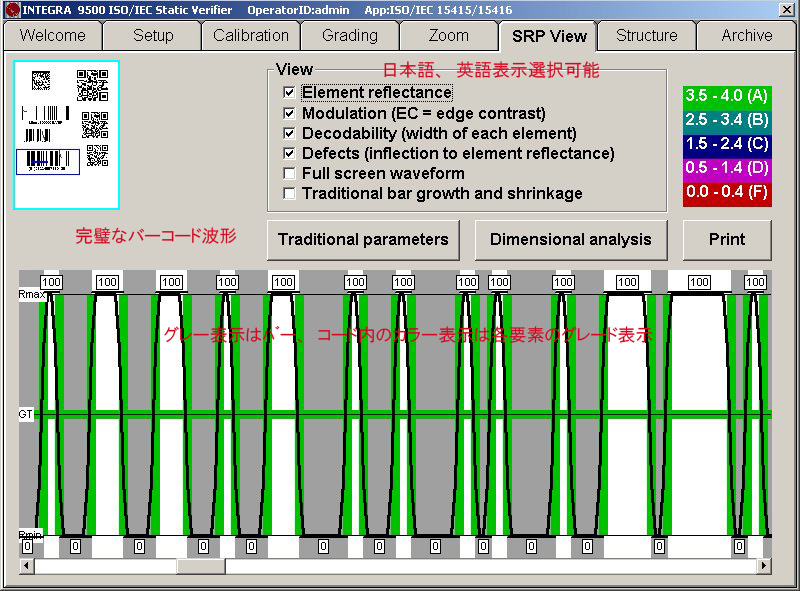Image resolution: width=800 pixels, height=591 pixels.
Task: Select the Zoom tab
Action: click(448, 35)
